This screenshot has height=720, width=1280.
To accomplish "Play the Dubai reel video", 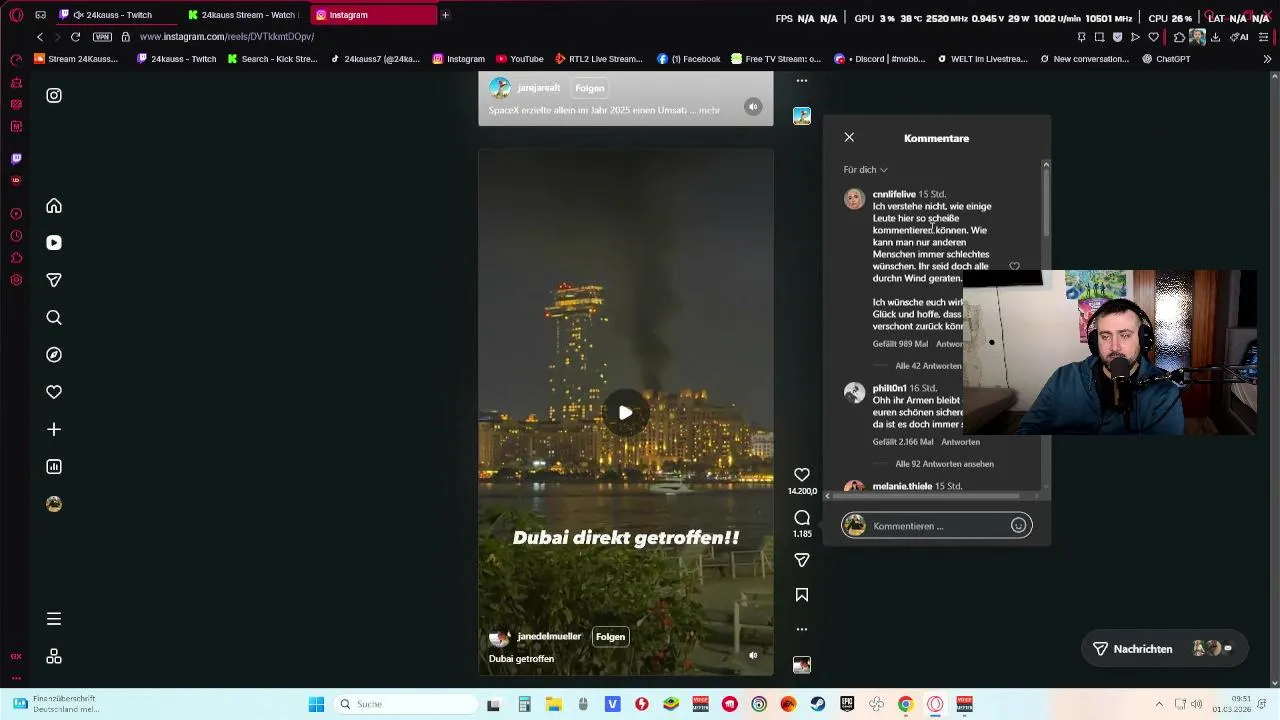I will [625, 412].
